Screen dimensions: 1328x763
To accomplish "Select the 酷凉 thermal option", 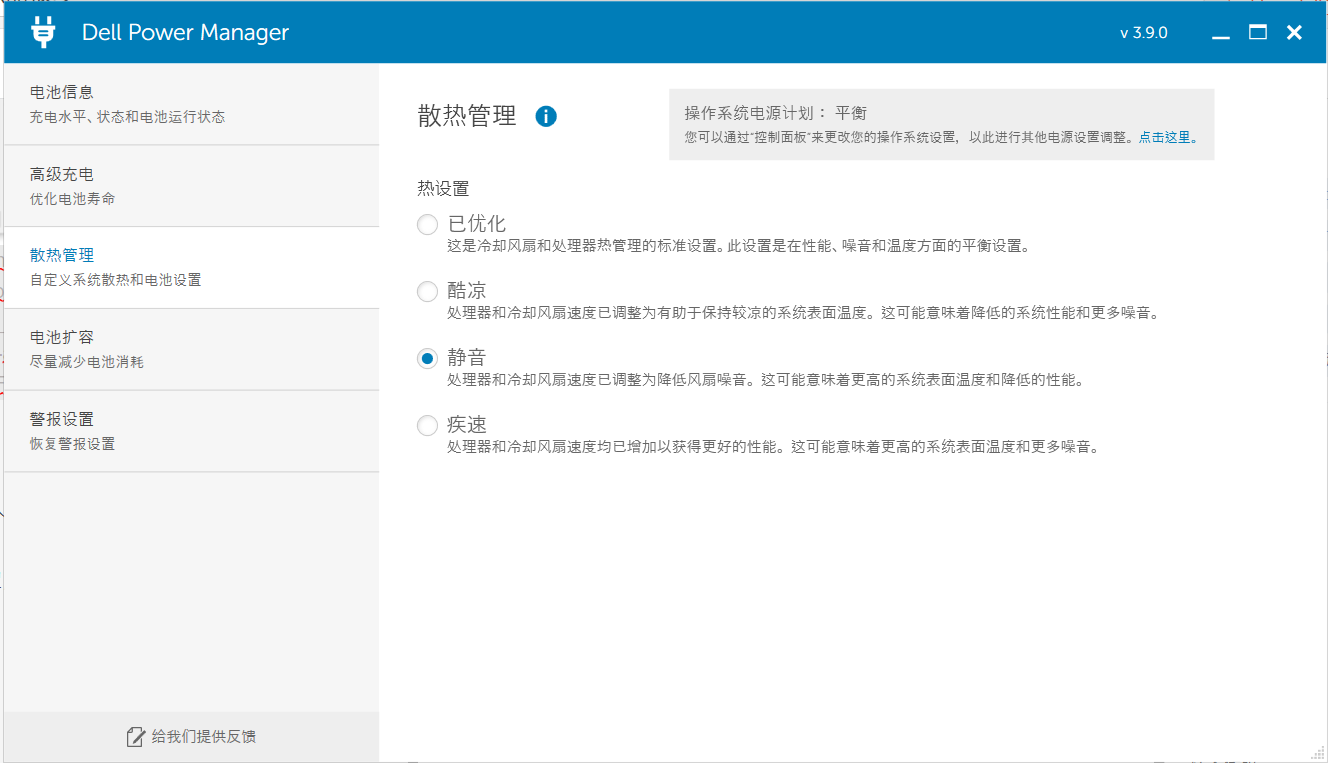I will 427,292.
